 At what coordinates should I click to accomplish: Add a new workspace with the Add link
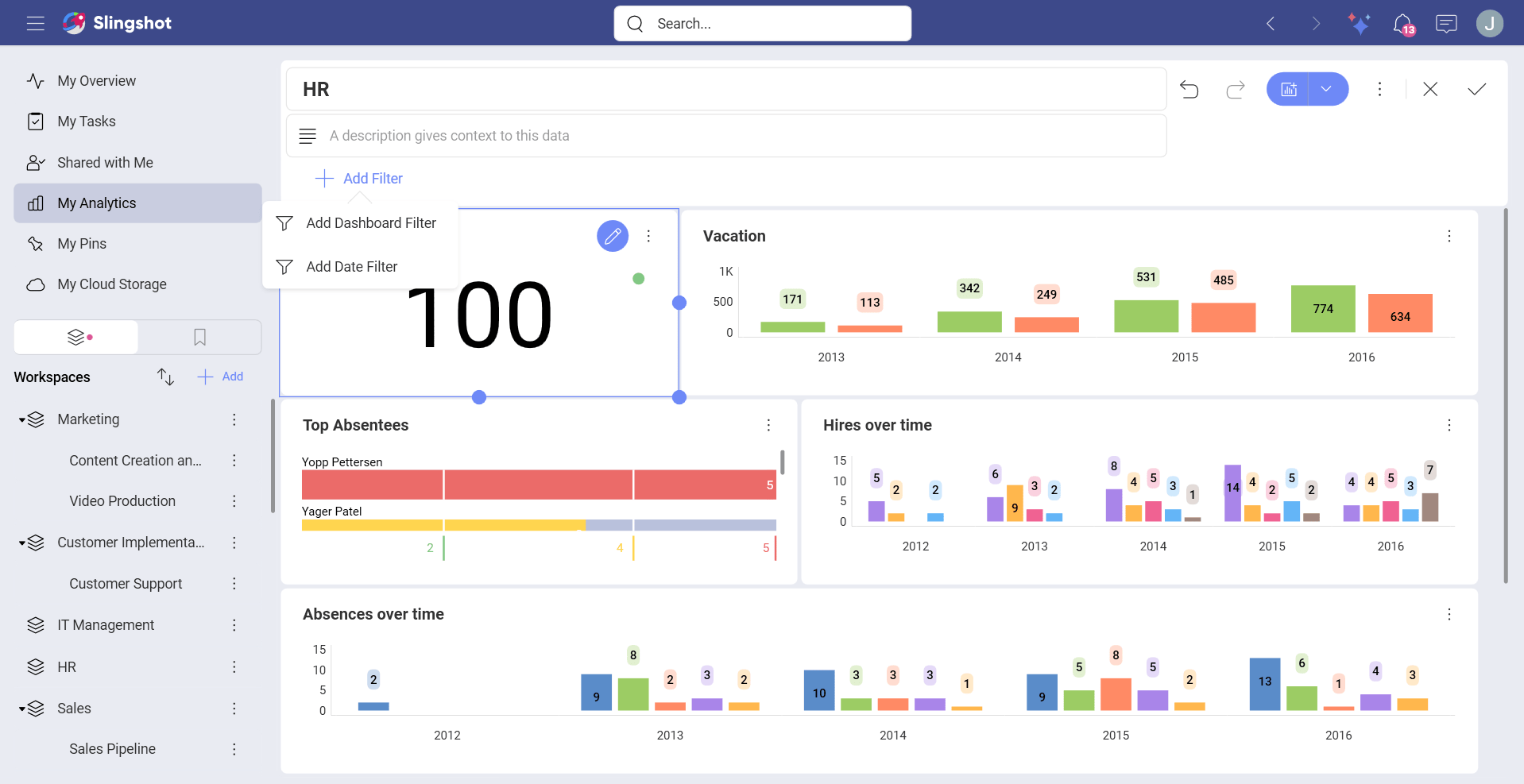(221, 377)
